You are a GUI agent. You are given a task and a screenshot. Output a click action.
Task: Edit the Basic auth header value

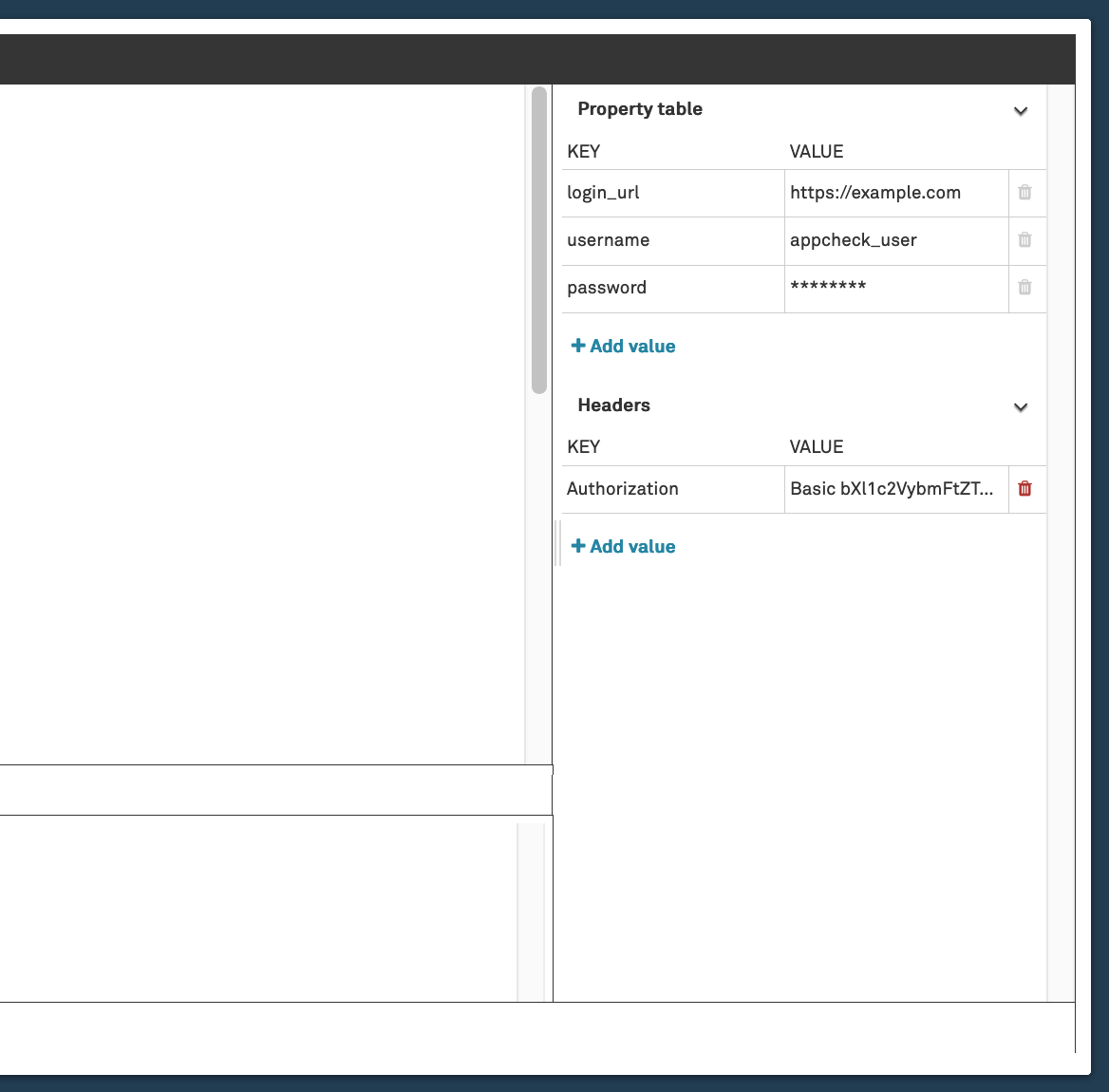tap(895, 489)
